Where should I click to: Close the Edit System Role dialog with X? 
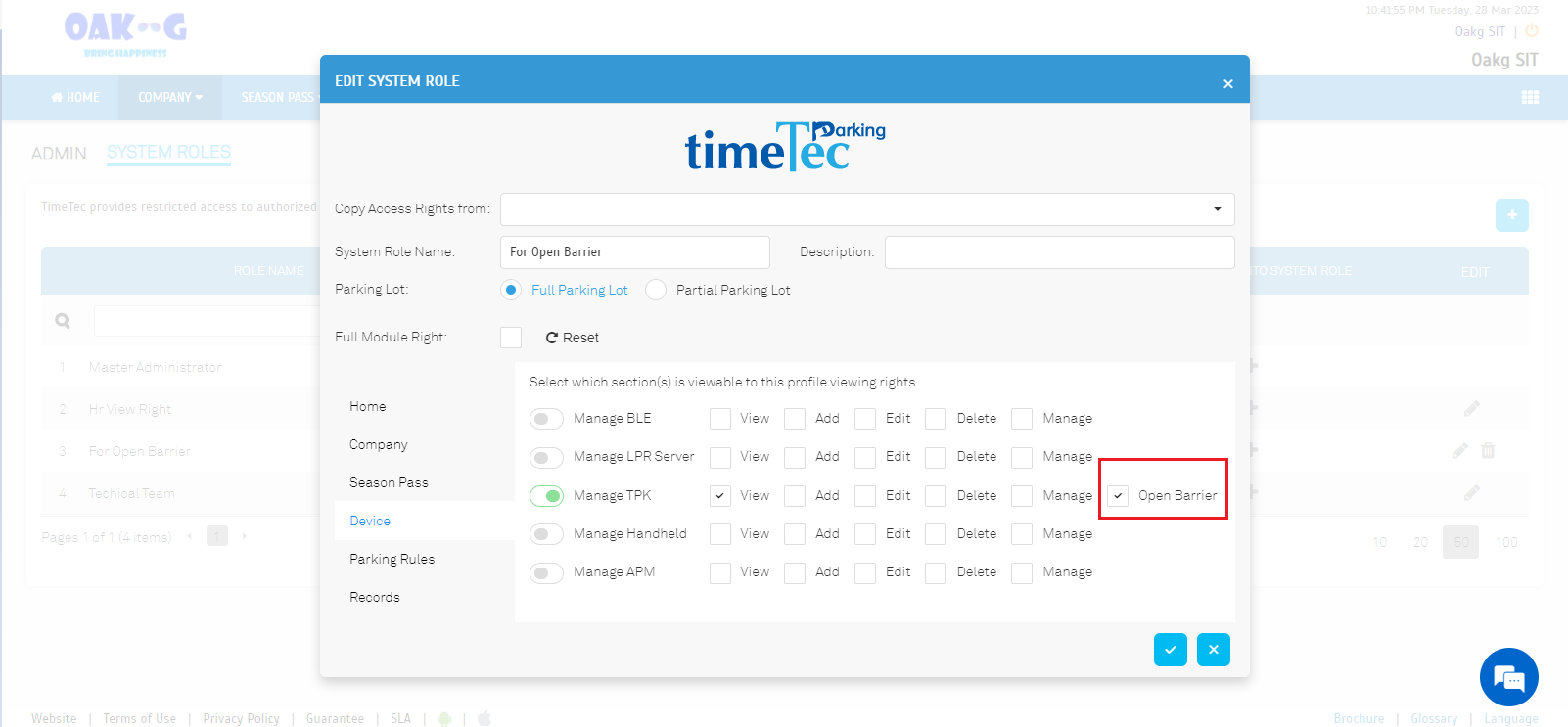click(1227, 84)
